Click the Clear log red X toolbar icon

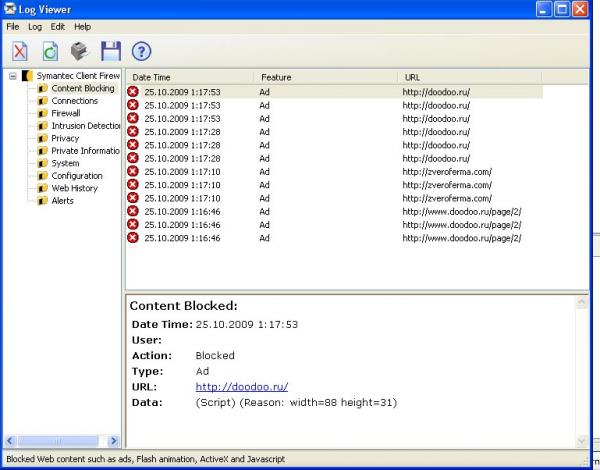click(x=20, y=51)
